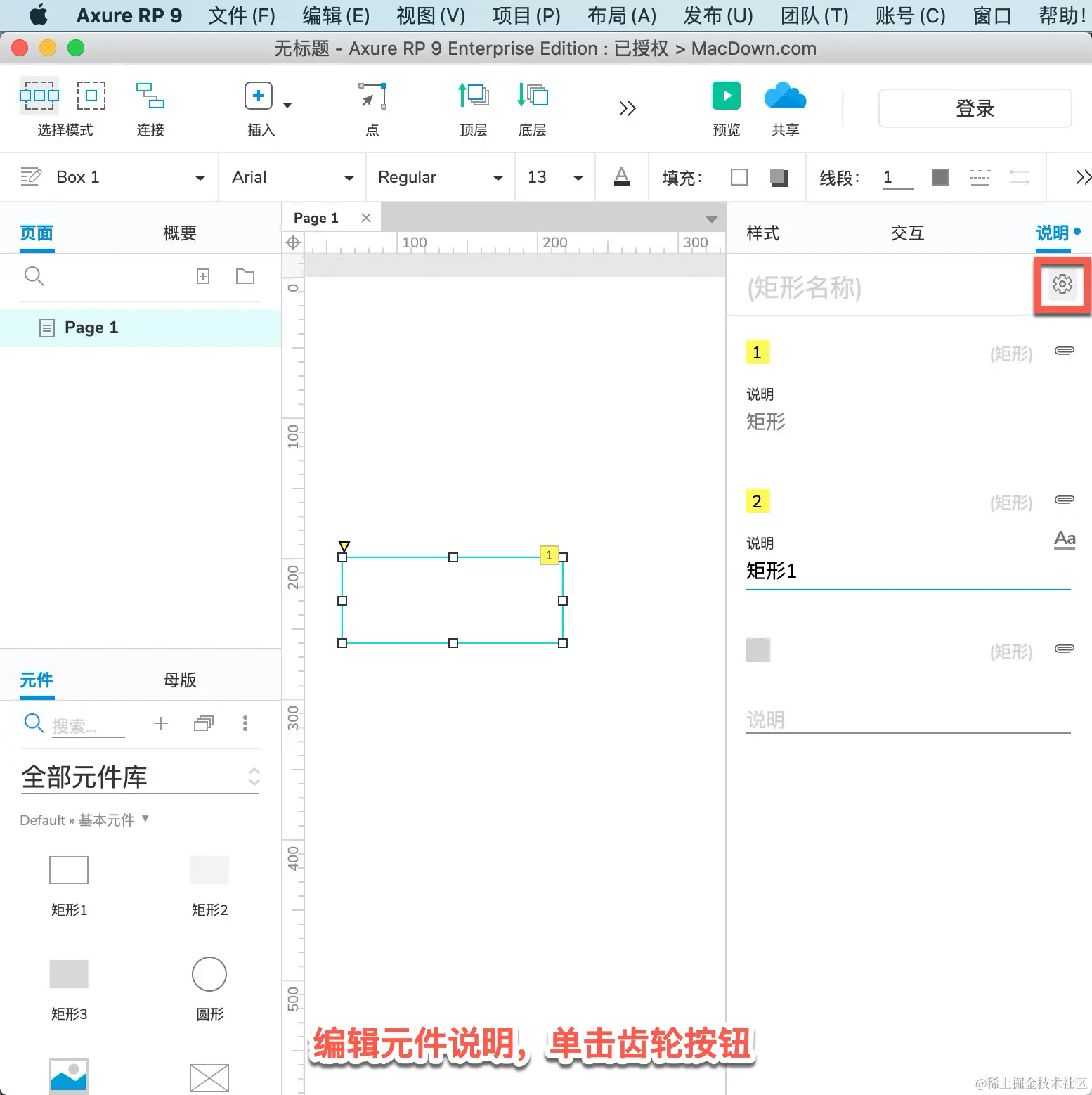Image resolution: width=1092 pixels, height=1095 pixels.
Task: Open the style manager icon beside Box 1
Action: point(31,176)
